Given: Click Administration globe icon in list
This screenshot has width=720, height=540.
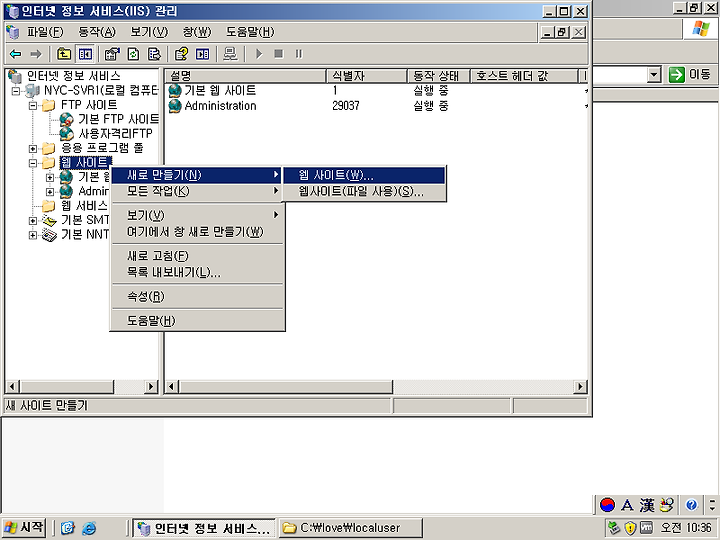Looking at the screenshot, I should coord(174,106).
